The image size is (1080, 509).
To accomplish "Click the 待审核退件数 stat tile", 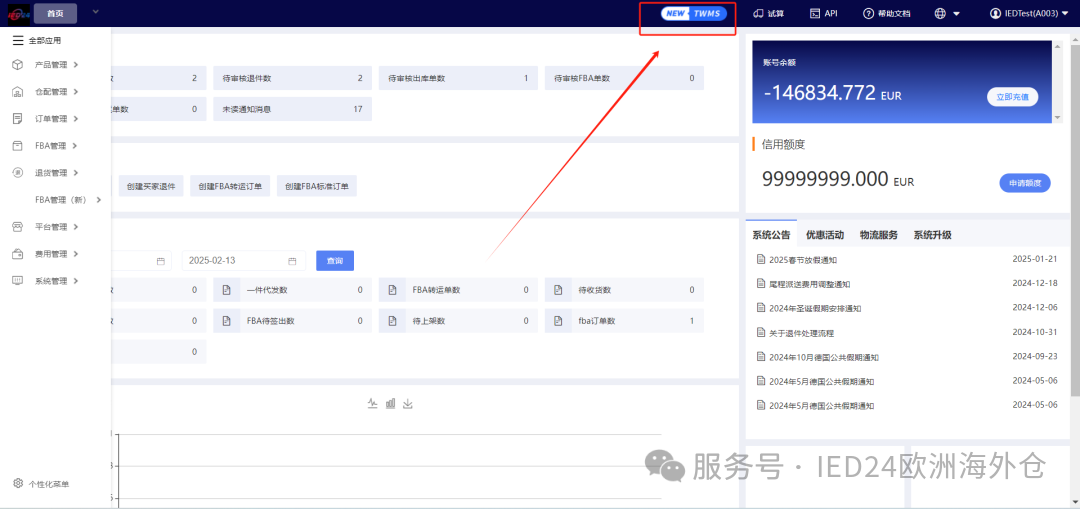I will click(x=293, y=79).
